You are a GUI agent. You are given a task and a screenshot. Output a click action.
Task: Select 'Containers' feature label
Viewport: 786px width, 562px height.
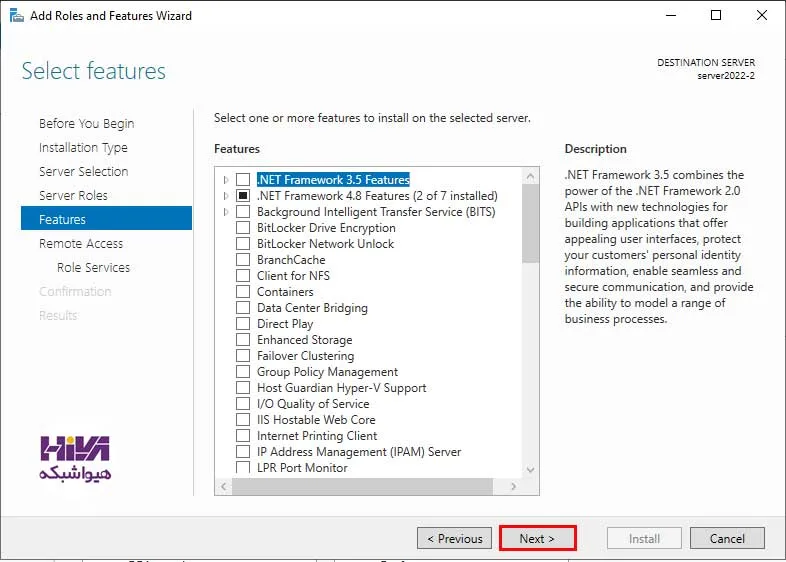pyautogui.click(x=285, y=292)
